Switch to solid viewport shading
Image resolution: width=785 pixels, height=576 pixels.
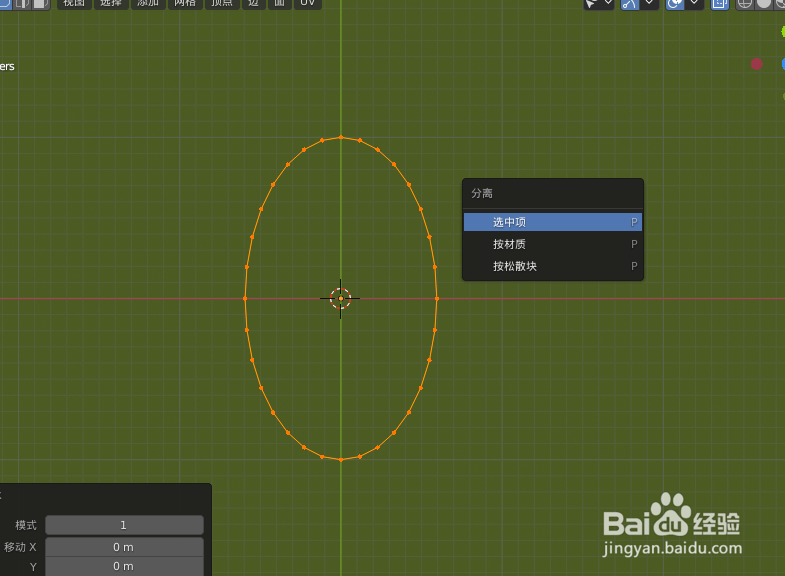[x=763, y=4]
